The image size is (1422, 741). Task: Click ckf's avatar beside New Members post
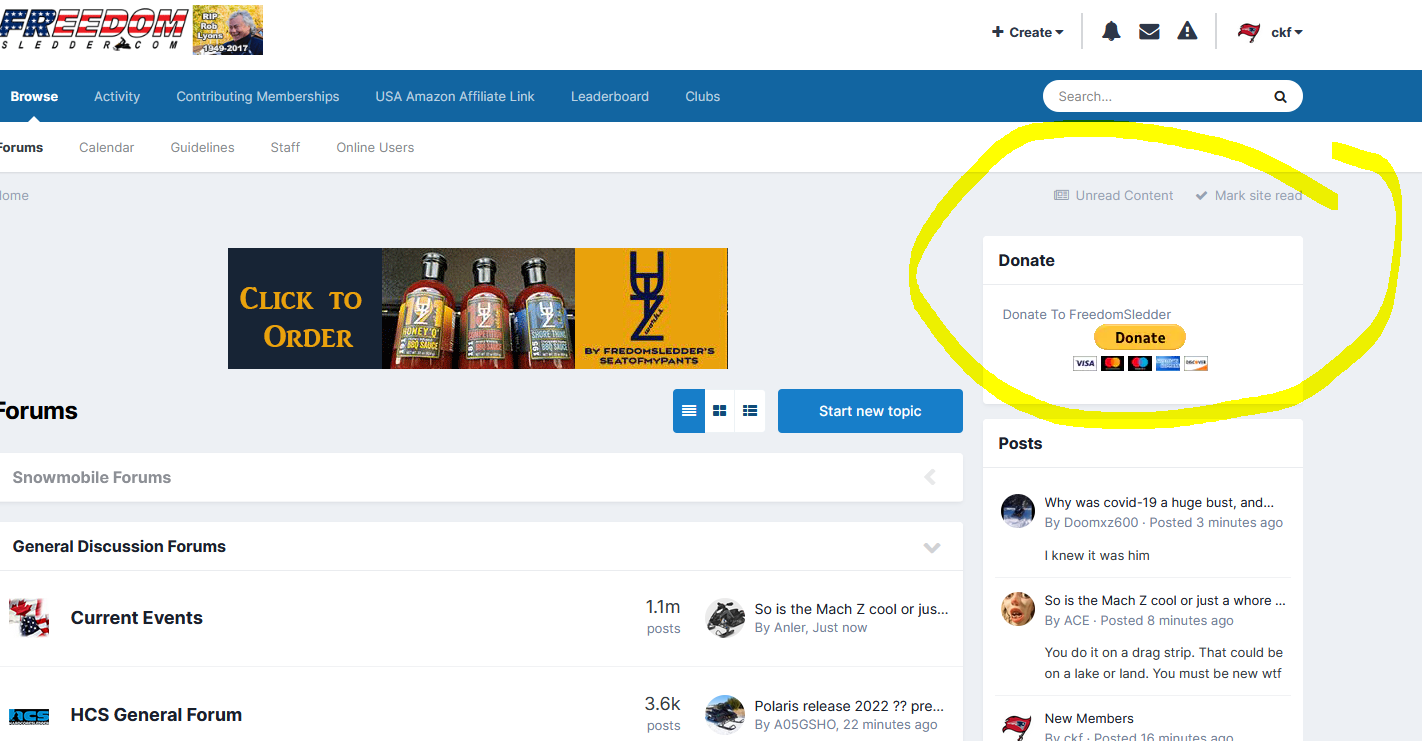pyautogui.click(x=1018, y=725)
